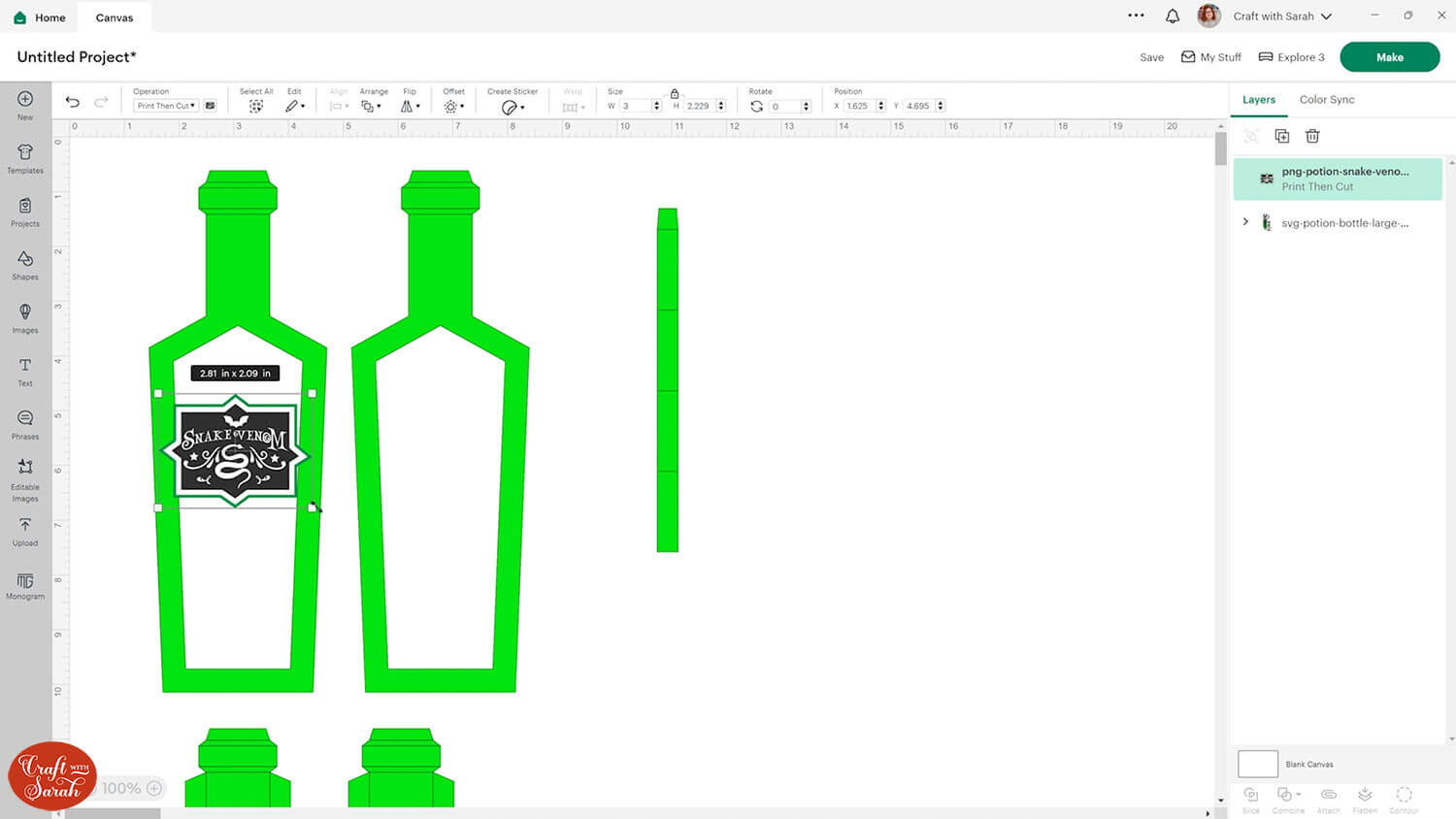Expand the svg-potion-bottle-large layer group
The height and width of the screenshot is (819, 1456).
tap(1245, 222)
